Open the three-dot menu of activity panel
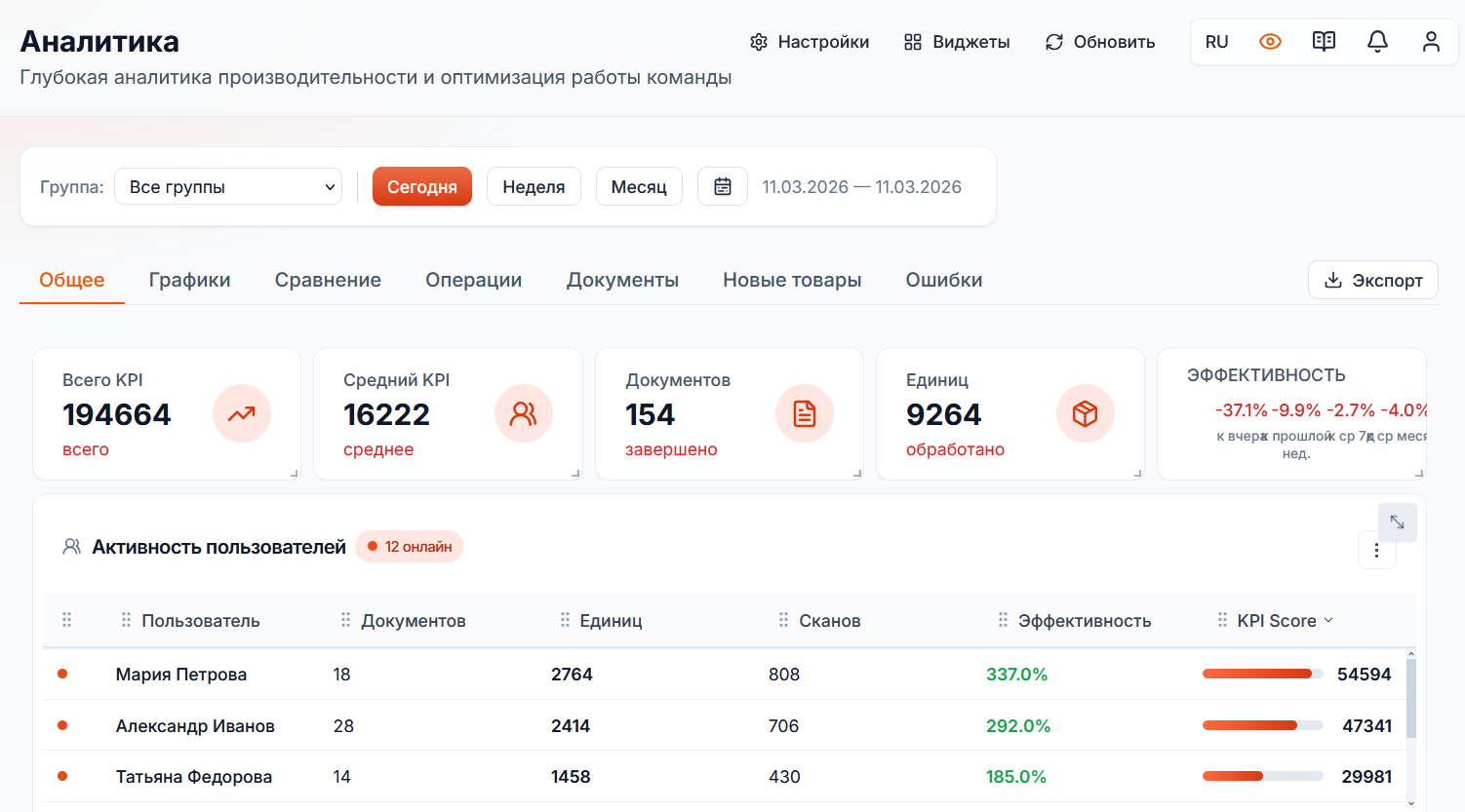Image resolution: width=1465 pixels, height=812 pixels. pos(1377,551)
